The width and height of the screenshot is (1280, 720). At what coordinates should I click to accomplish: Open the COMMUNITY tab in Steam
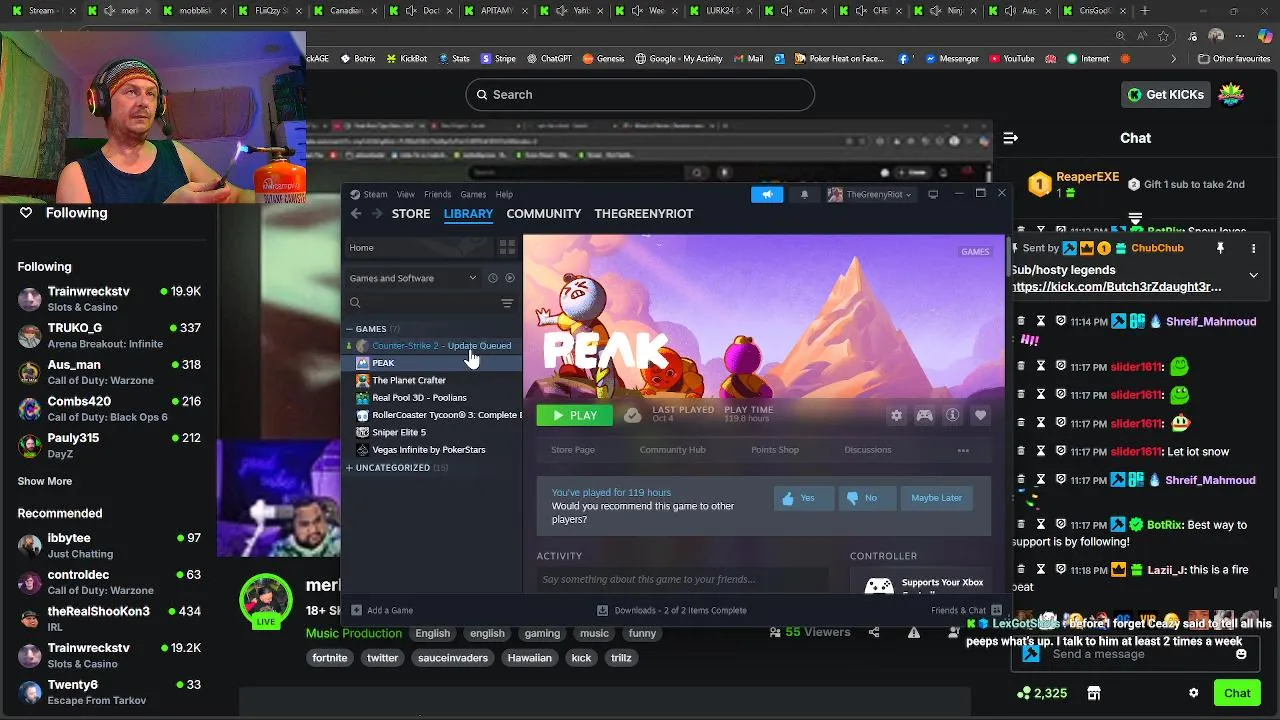(x=543, y=214)
